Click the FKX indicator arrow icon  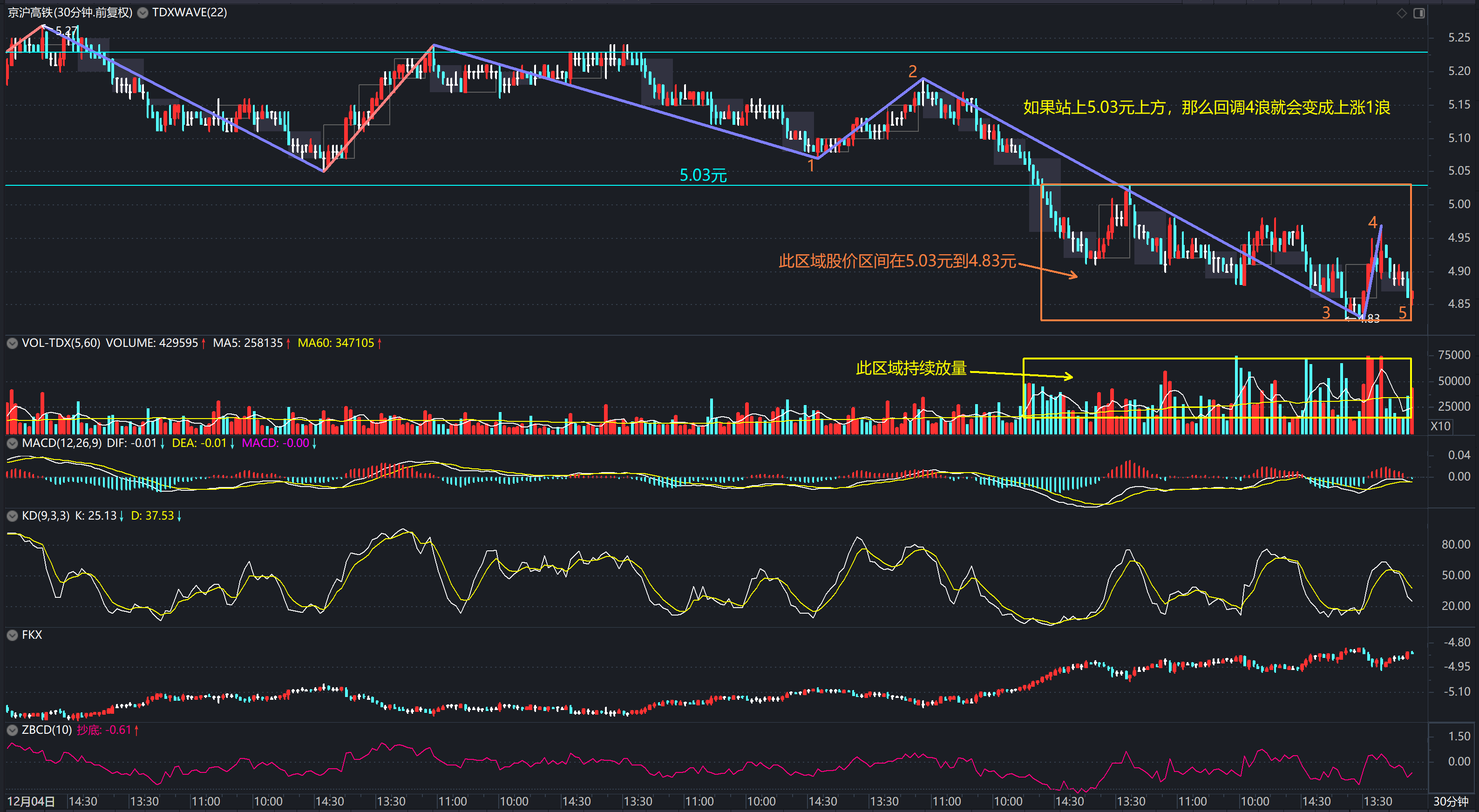(12, 635)
